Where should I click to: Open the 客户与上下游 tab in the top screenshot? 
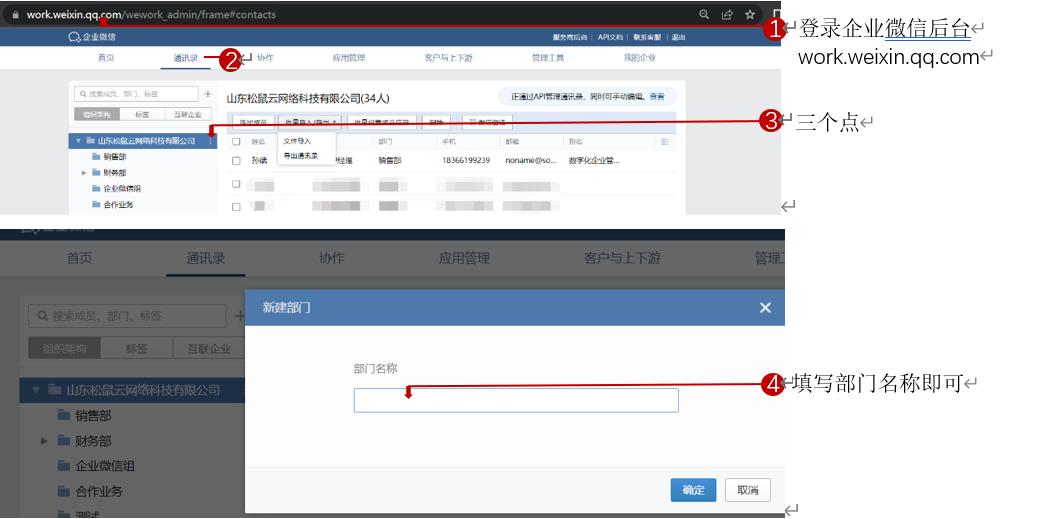448,58
